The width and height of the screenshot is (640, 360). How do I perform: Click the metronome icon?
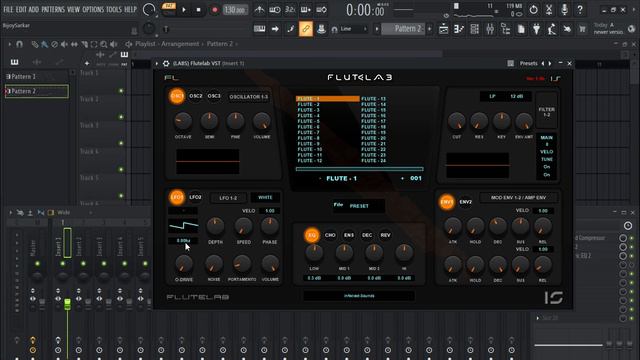(259, 9)
